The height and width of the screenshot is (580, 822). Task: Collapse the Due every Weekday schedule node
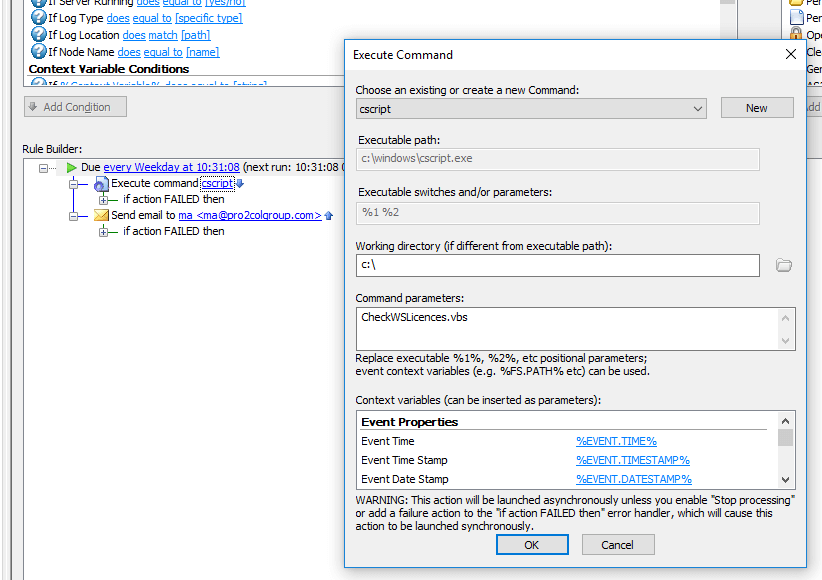(44, 168)
